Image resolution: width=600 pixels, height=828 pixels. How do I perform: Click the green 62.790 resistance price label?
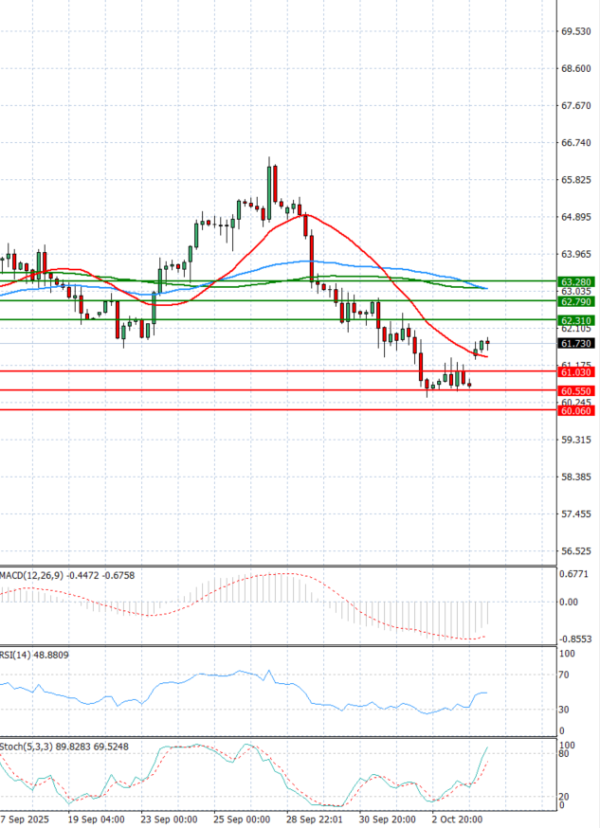576,301
